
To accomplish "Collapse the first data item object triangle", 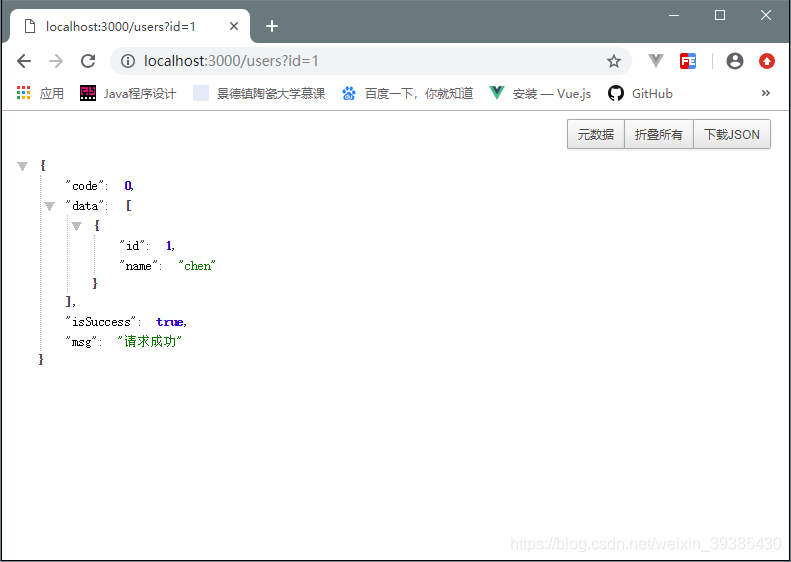I will [76, 226].
